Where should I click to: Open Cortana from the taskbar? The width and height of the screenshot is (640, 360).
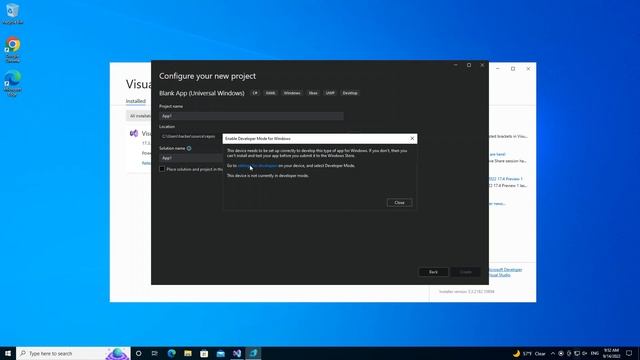click(138, 353)
